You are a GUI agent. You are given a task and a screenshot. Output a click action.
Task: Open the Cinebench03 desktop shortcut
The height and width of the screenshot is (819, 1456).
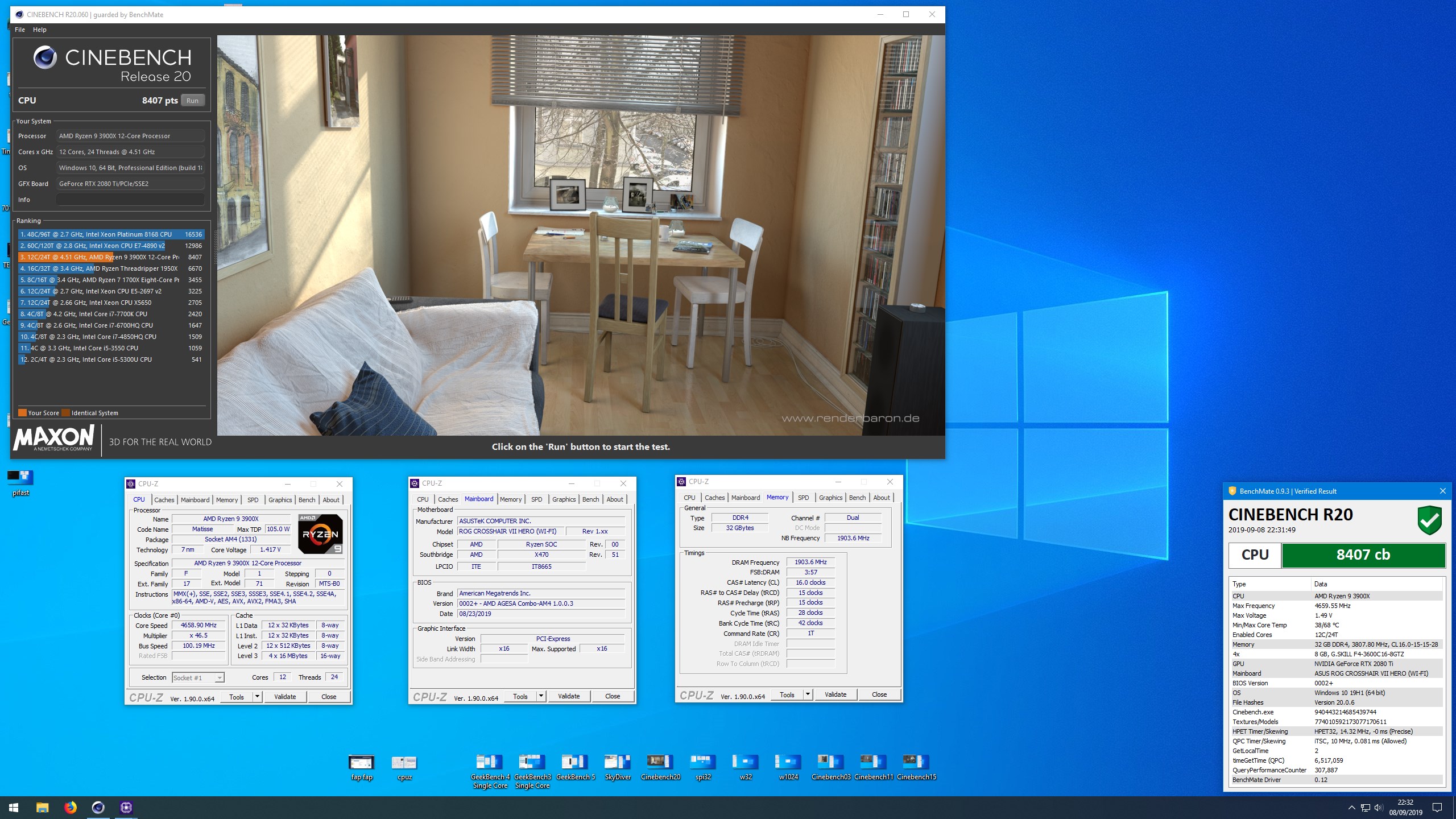pyautogui.click(x=831, y=767)
